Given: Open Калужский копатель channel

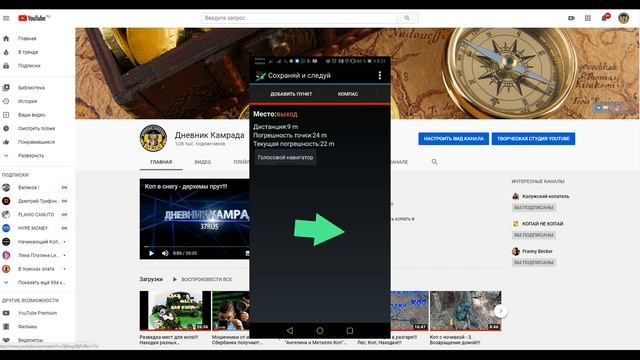Looking at the screenshot, I should pyautogui.click(x=545, y=196).
